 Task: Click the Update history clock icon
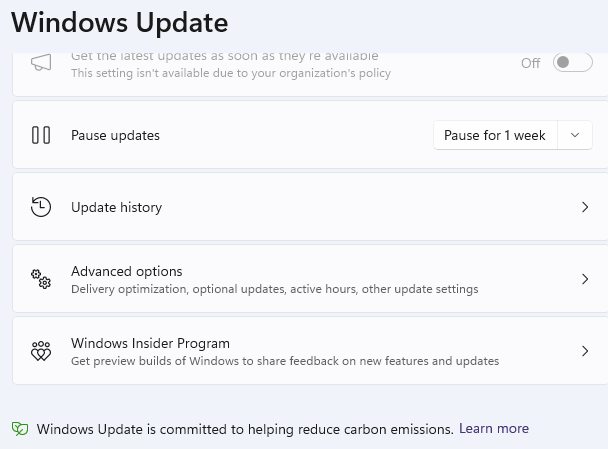coord(41,207)
